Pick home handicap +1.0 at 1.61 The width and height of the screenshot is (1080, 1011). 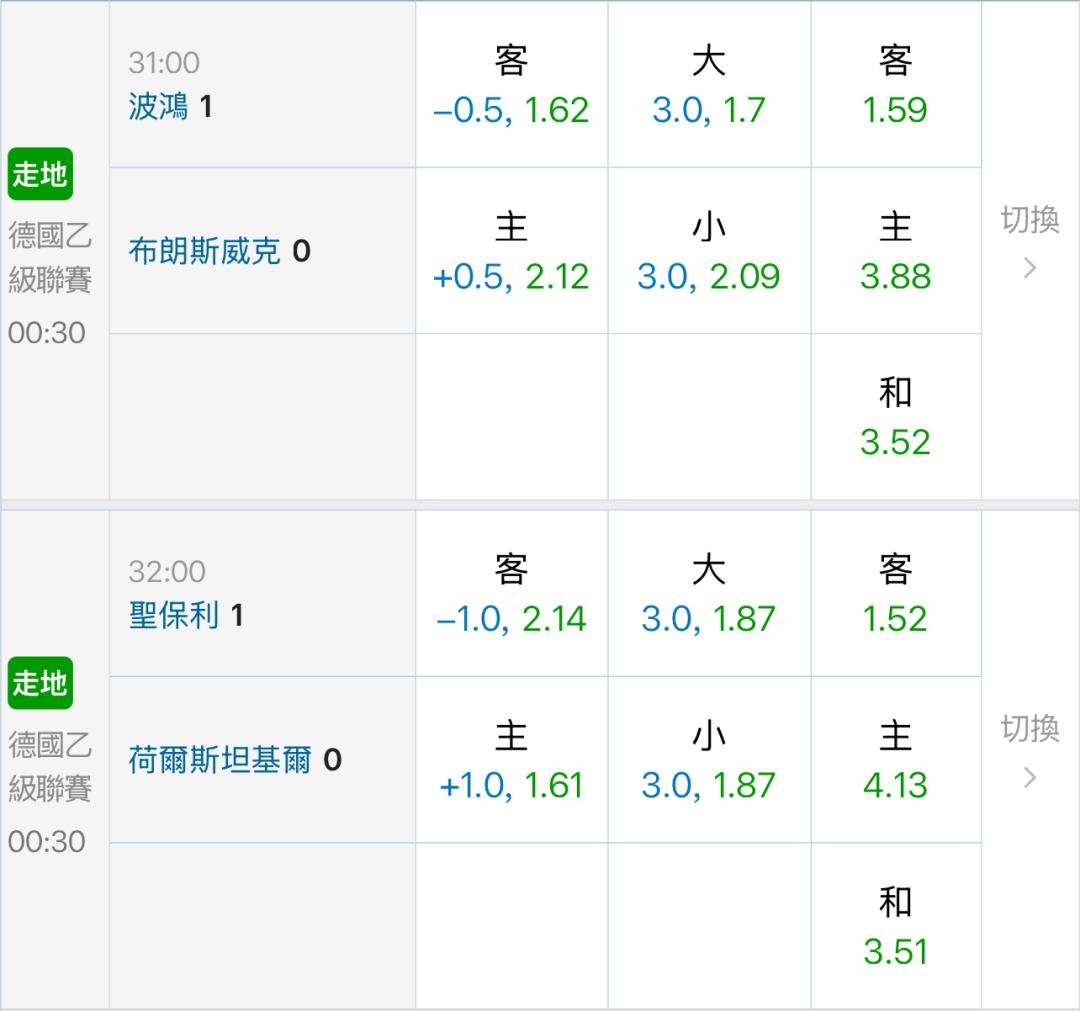pyautogui.click(x=511, y=760)
